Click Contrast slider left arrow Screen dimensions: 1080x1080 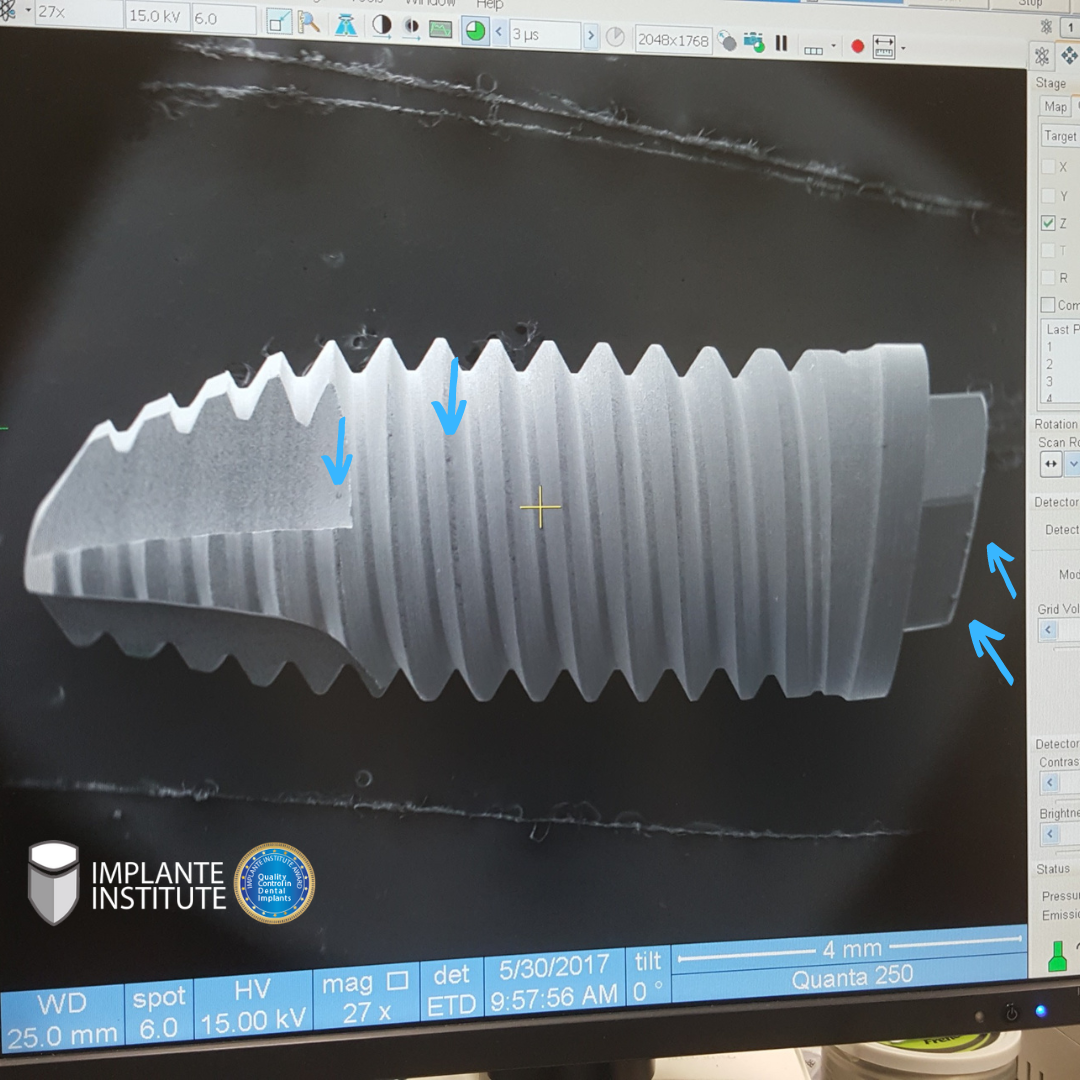click(x=1050, y=783)
